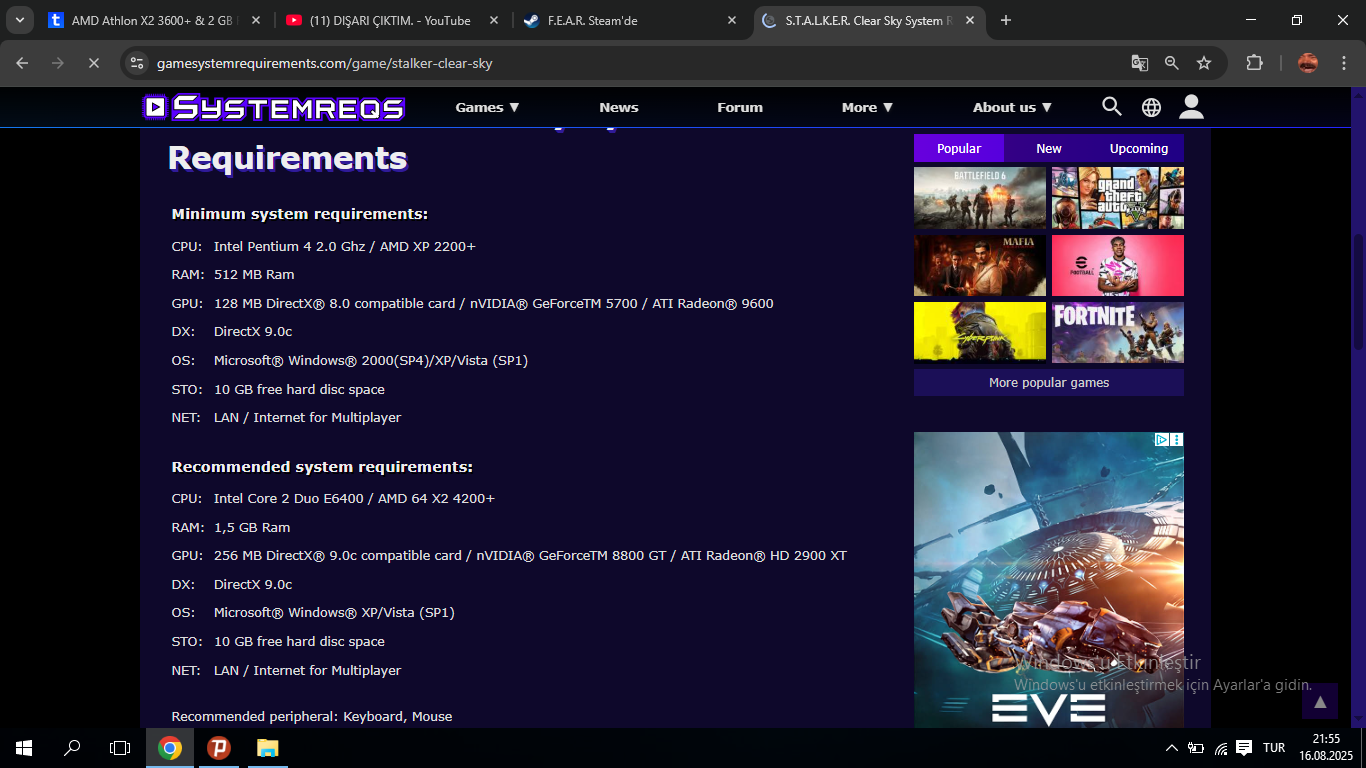Select the New games tab
The image size is (1366, 768).
point(1049,148)
